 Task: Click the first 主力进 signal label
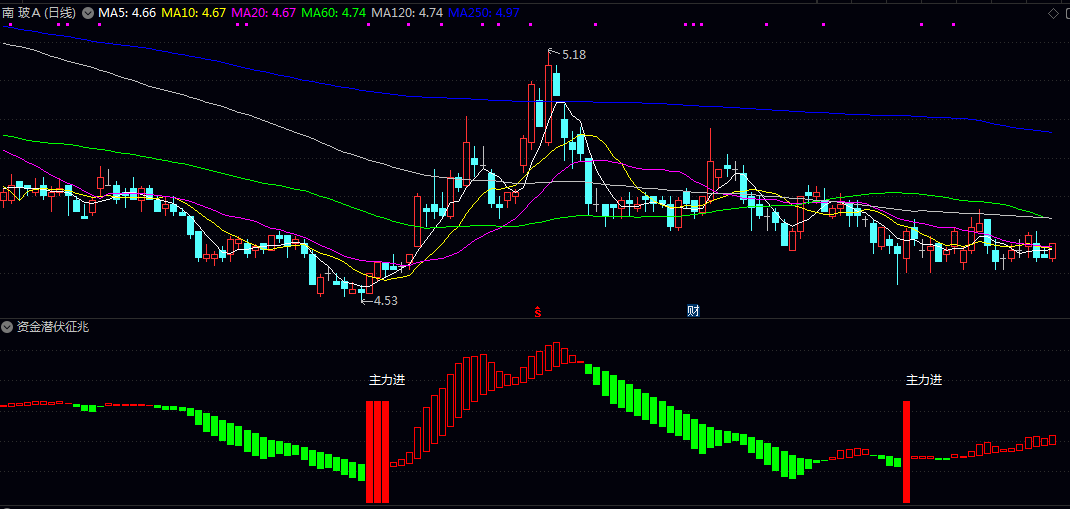387,380
